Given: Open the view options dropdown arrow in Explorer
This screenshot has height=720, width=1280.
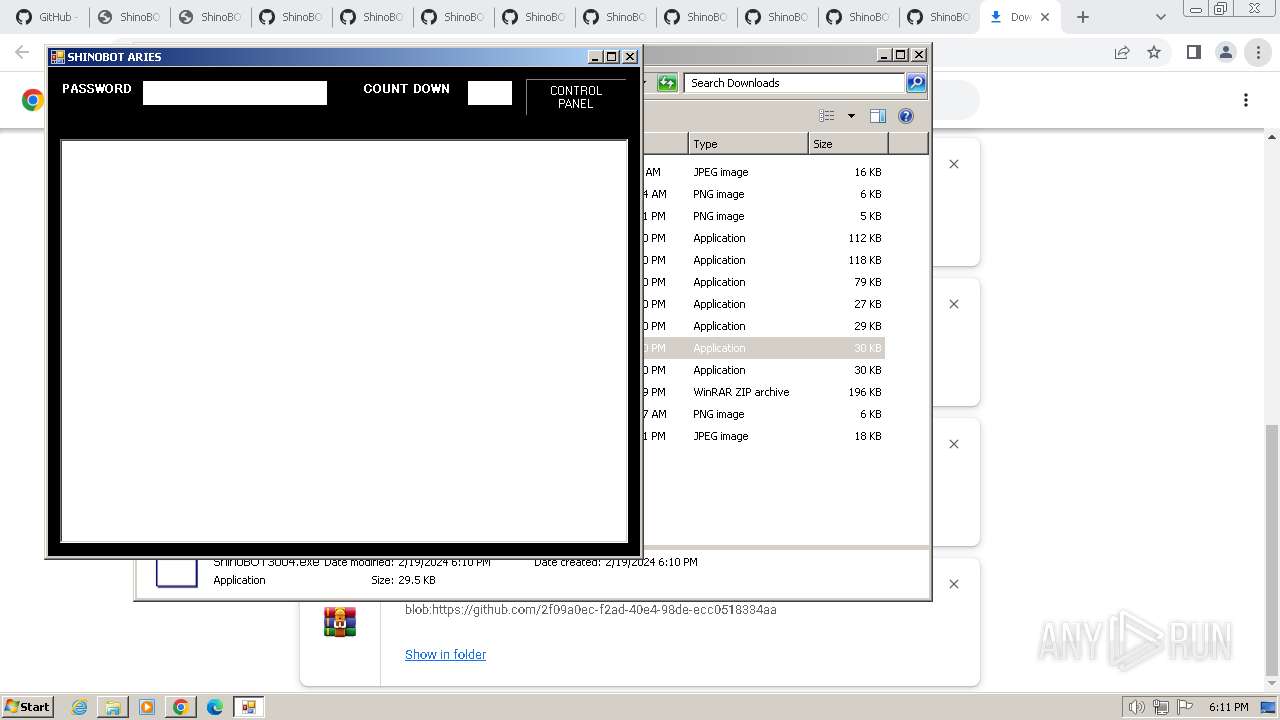Looking at the screenshot, I should pos(851,116).
